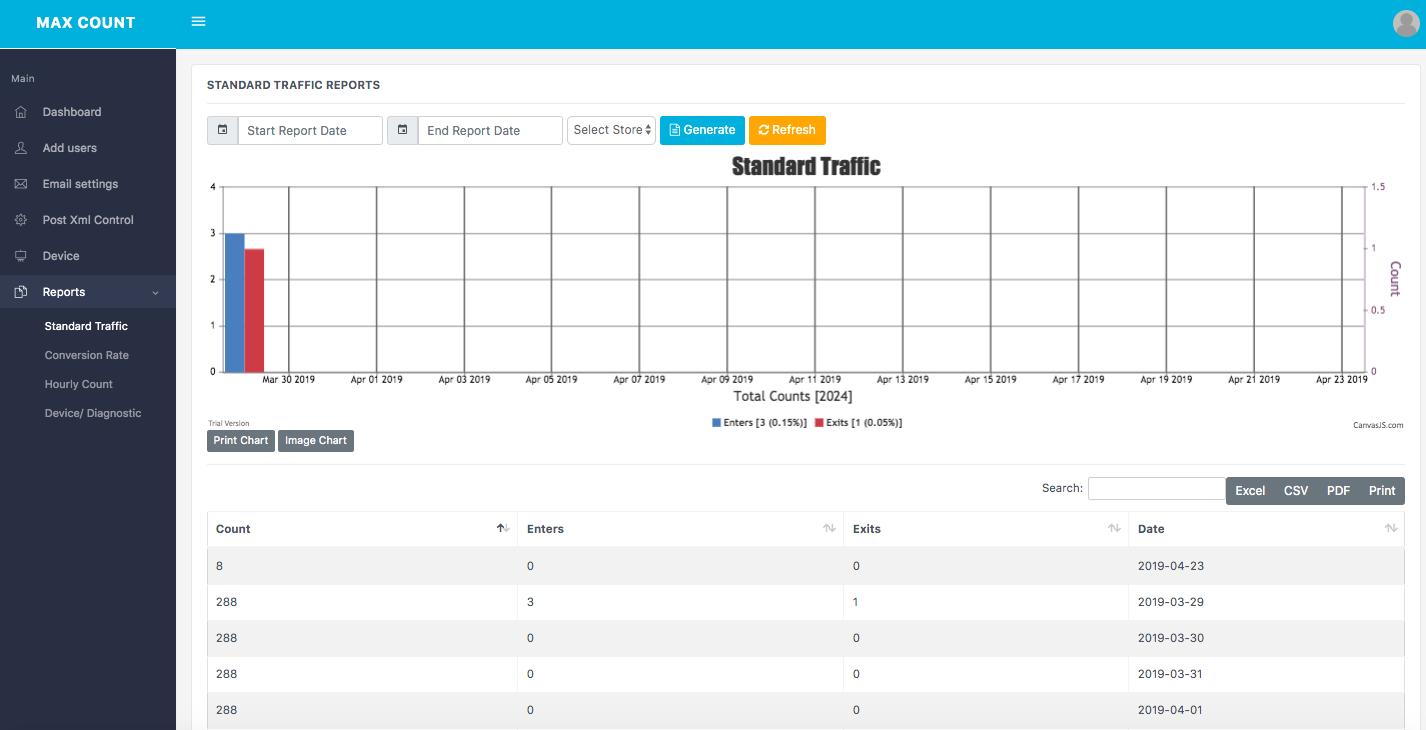The height and width of the screenshot is (730, 1426).
Task: Click the CanvasJS.com credit link
Action: (1378, 425)
